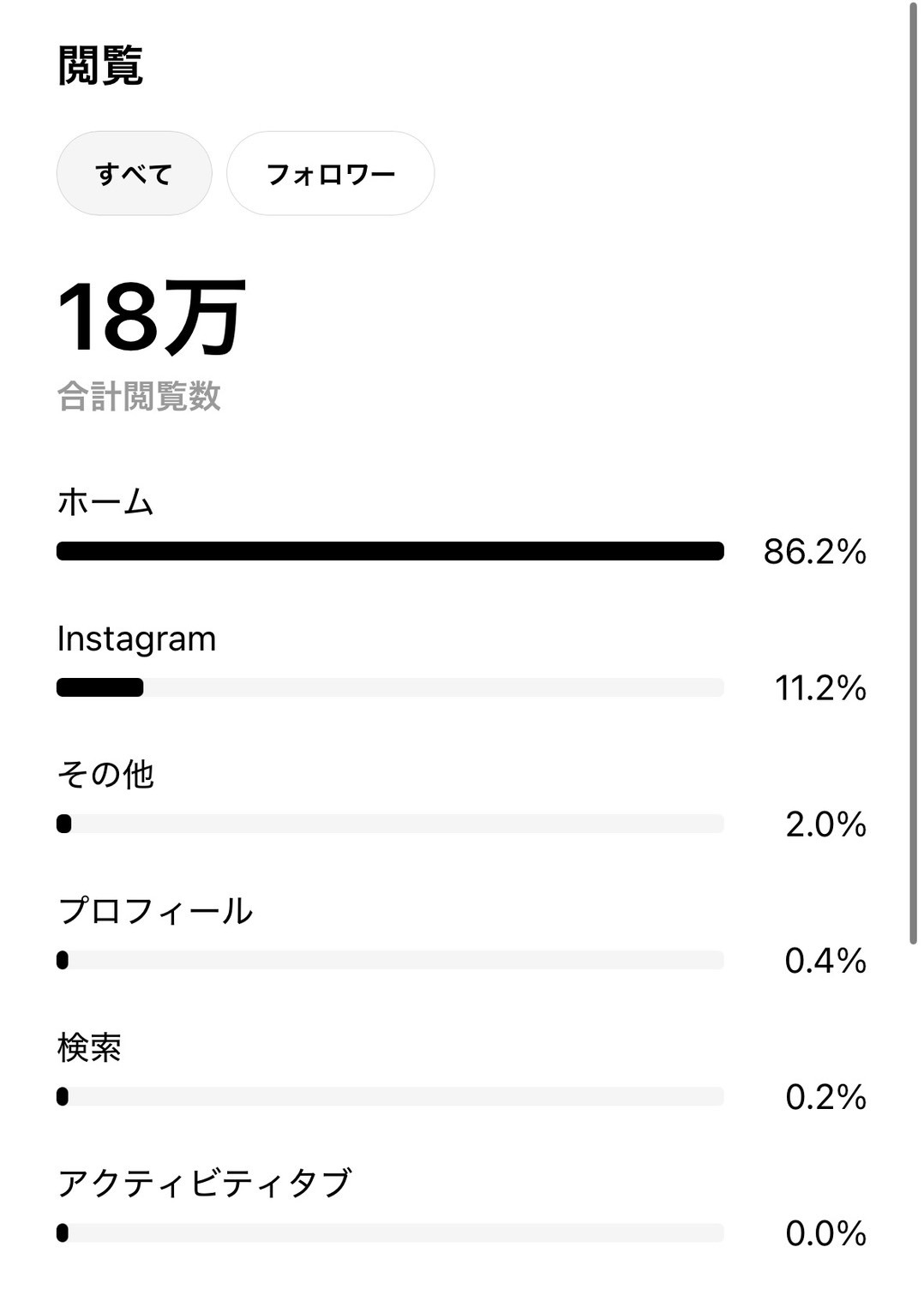This screenshot has width=924, height=1301.
Task: Select the プロフィール source label
Action: (x=154, y=911)
